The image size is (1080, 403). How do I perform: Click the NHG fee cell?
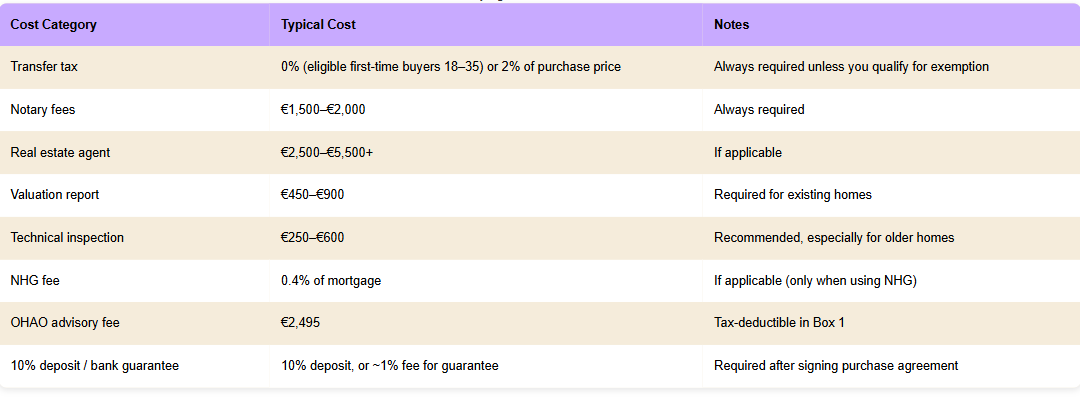click(36, 281)
